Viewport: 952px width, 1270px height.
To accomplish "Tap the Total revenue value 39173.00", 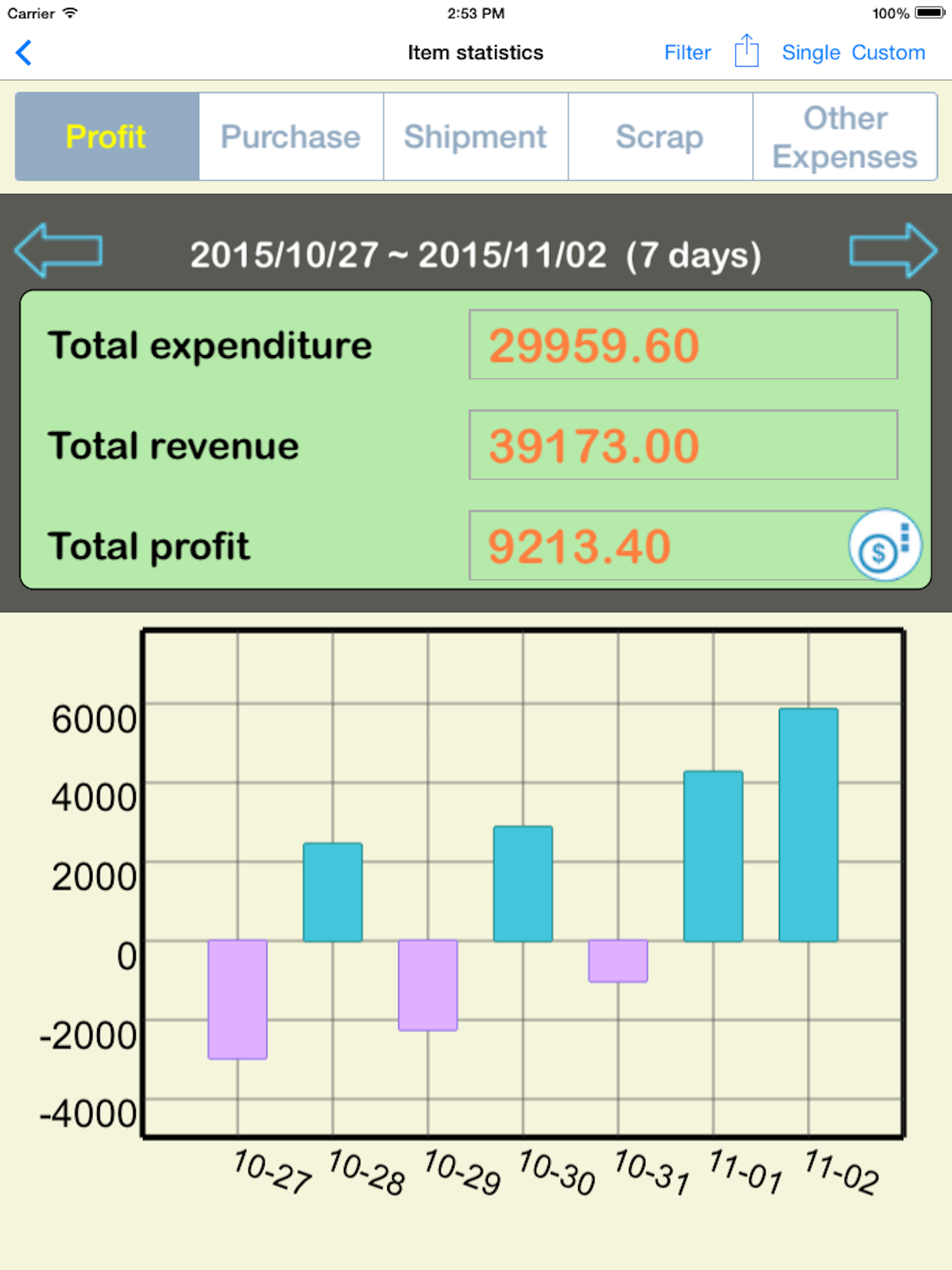I will [x=683, y=445].
